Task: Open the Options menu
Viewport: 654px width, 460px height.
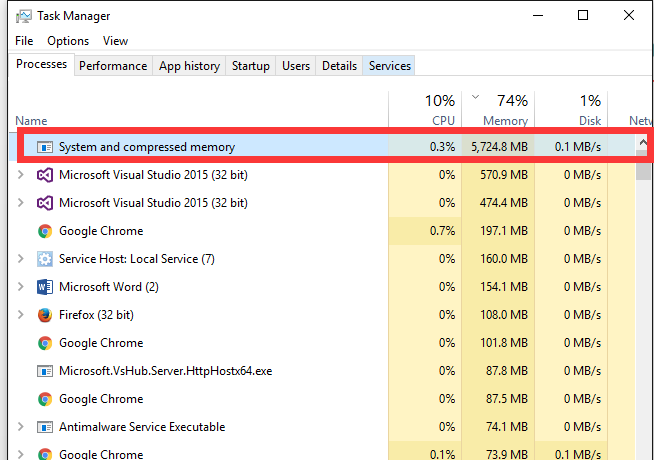Action: pos(68,41)
